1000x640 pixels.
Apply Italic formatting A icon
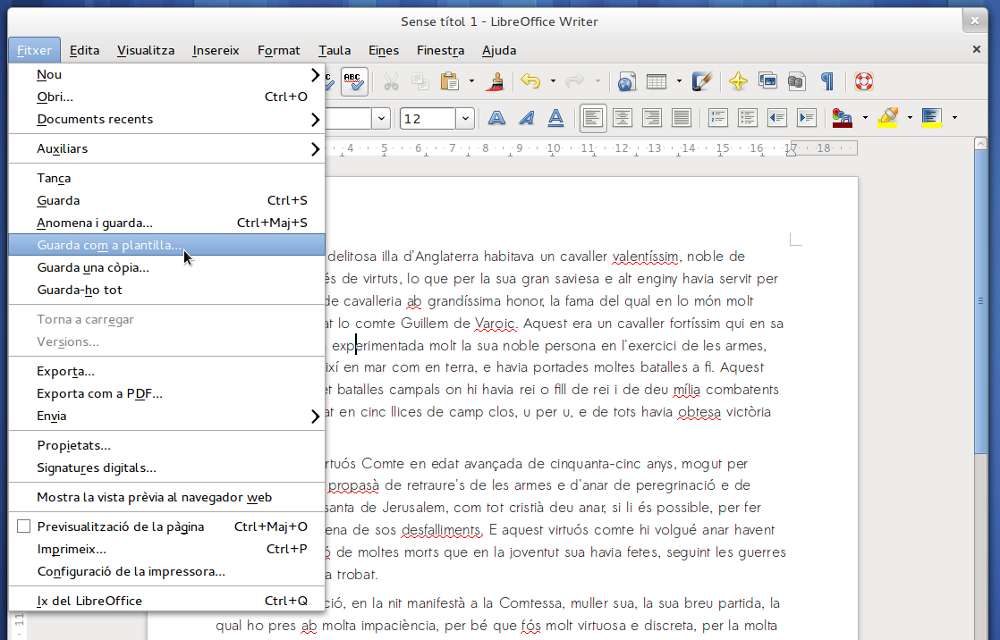click(526, 118)
